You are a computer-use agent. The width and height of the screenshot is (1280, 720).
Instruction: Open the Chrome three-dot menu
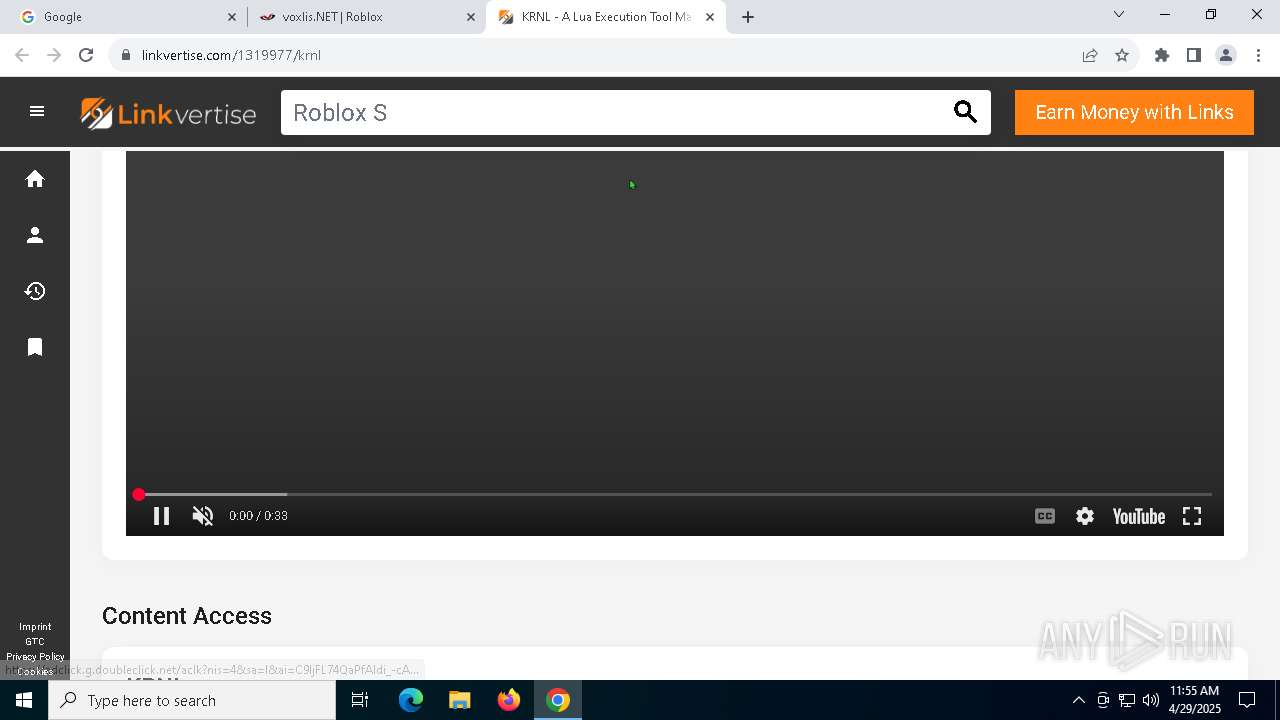[1258, 55]
